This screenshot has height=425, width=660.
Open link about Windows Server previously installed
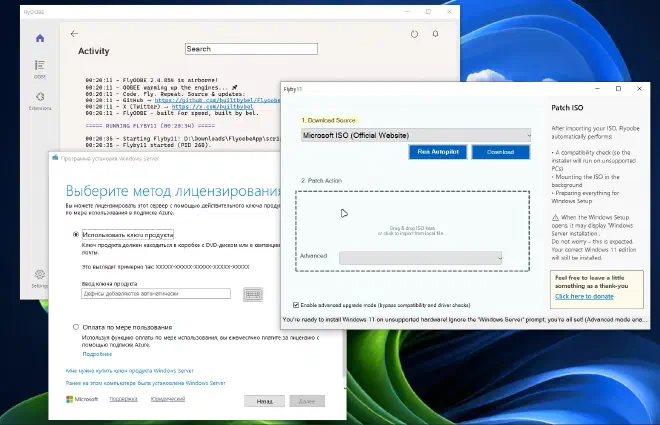click(x=146, y=383)
